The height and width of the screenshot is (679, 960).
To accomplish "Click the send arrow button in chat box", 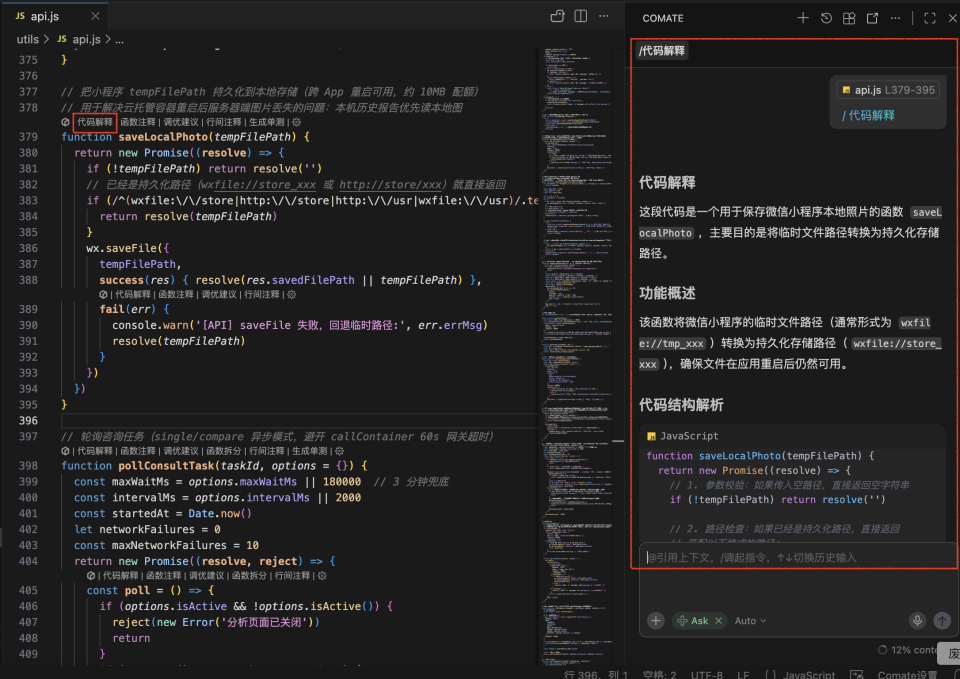I will [x=942, y=620].
